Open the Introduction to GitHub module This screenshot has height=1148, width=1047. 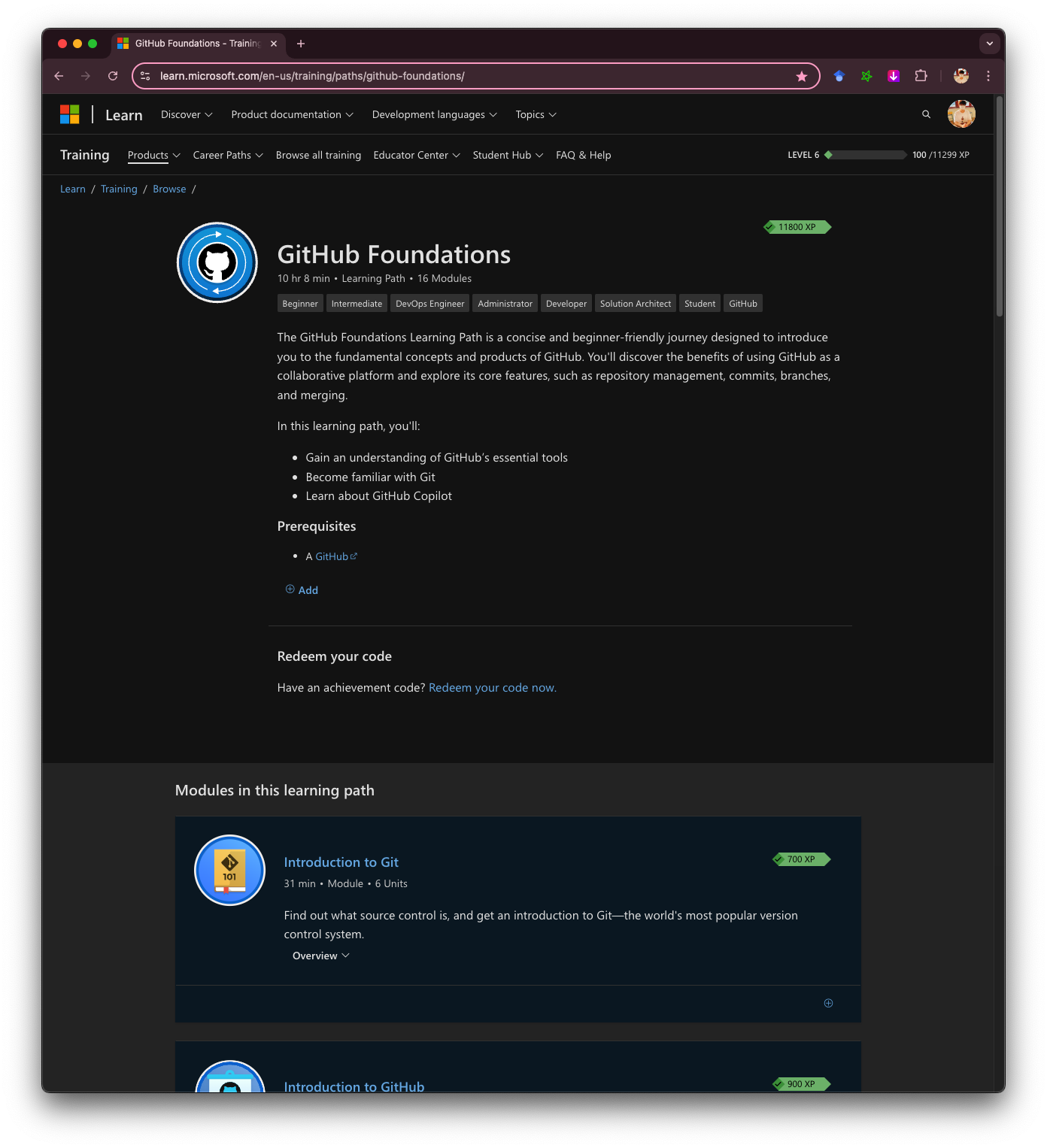[x=354, y=1086]
